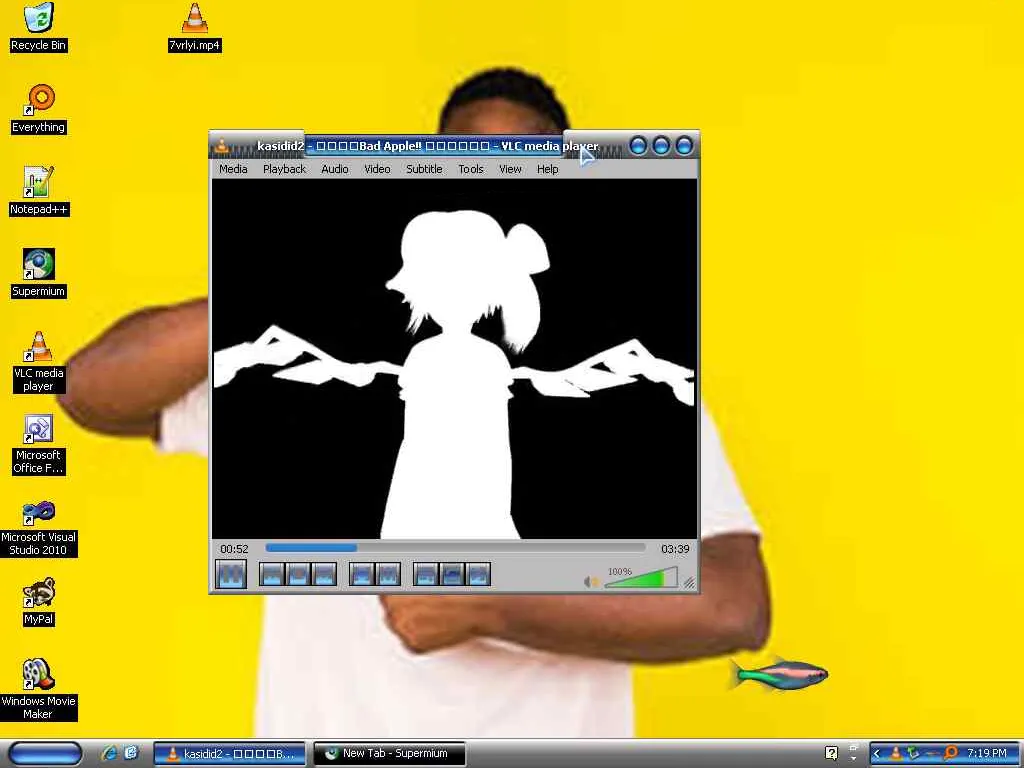Switch to New Tab - Supermium taskbar button

click(x=390, y=754)
